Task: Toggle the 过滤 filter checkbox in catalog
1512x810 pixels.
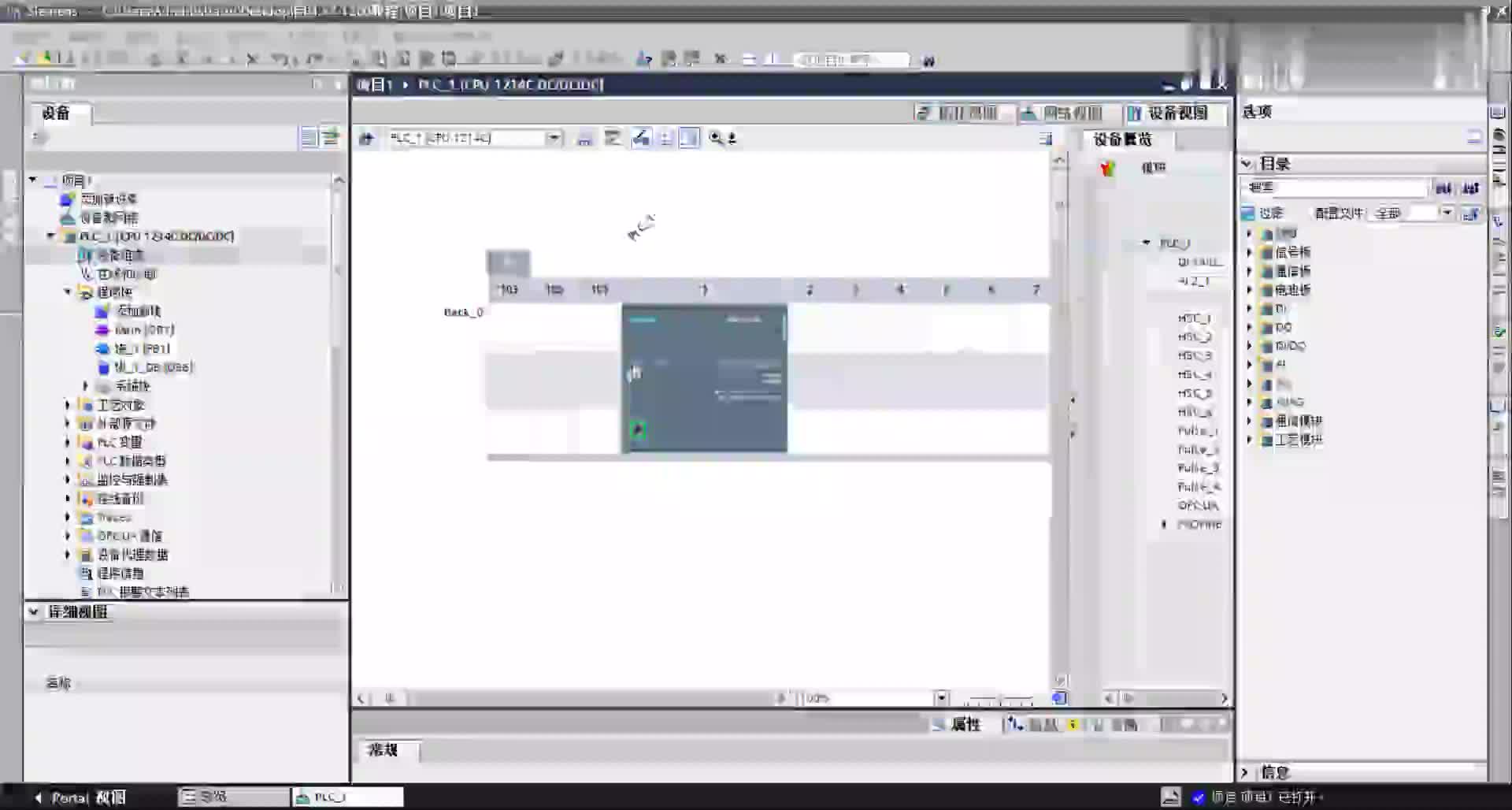Action: (1248, 214)
